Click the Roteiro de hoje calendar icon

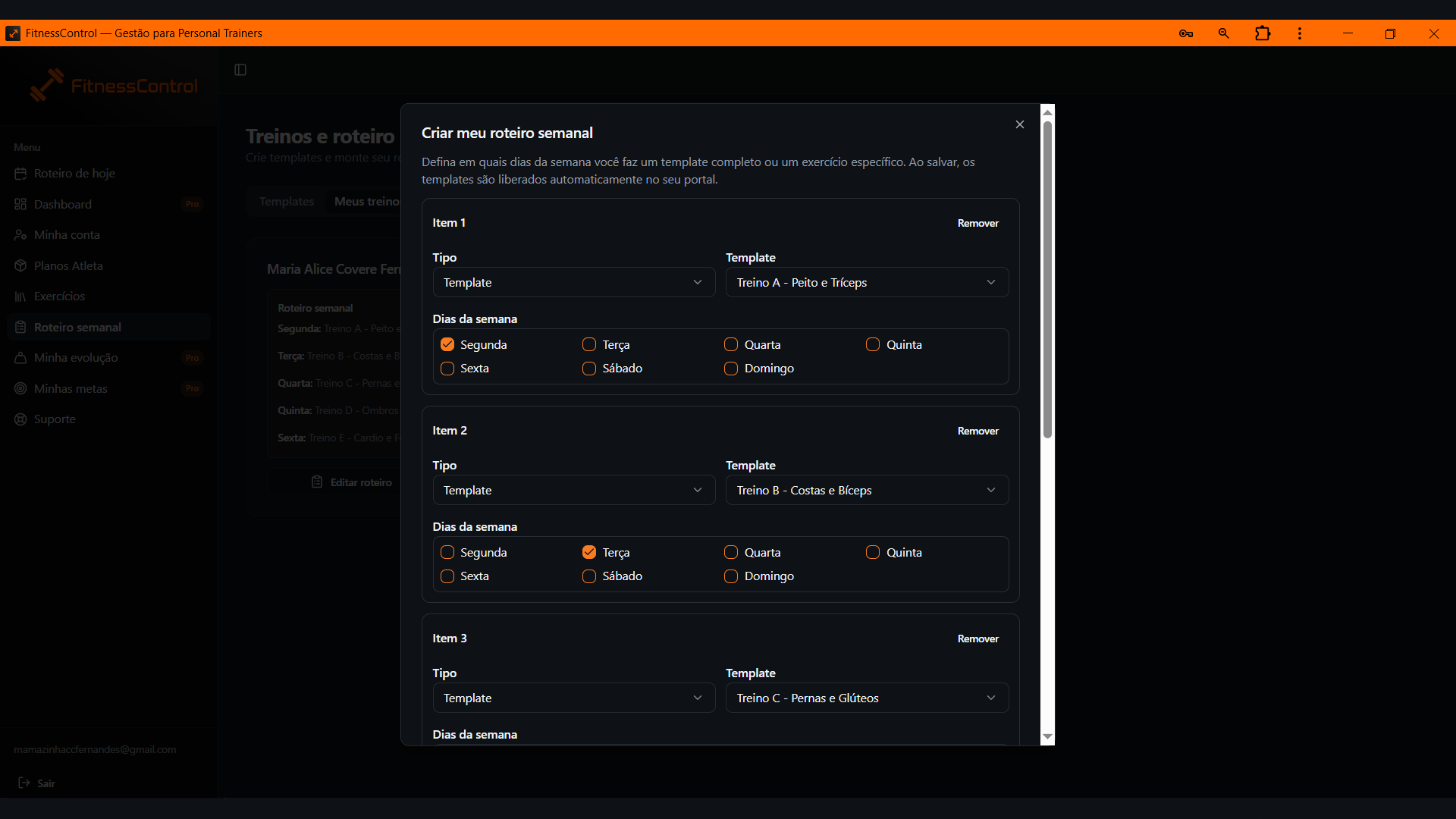click(x=20, y=174)
